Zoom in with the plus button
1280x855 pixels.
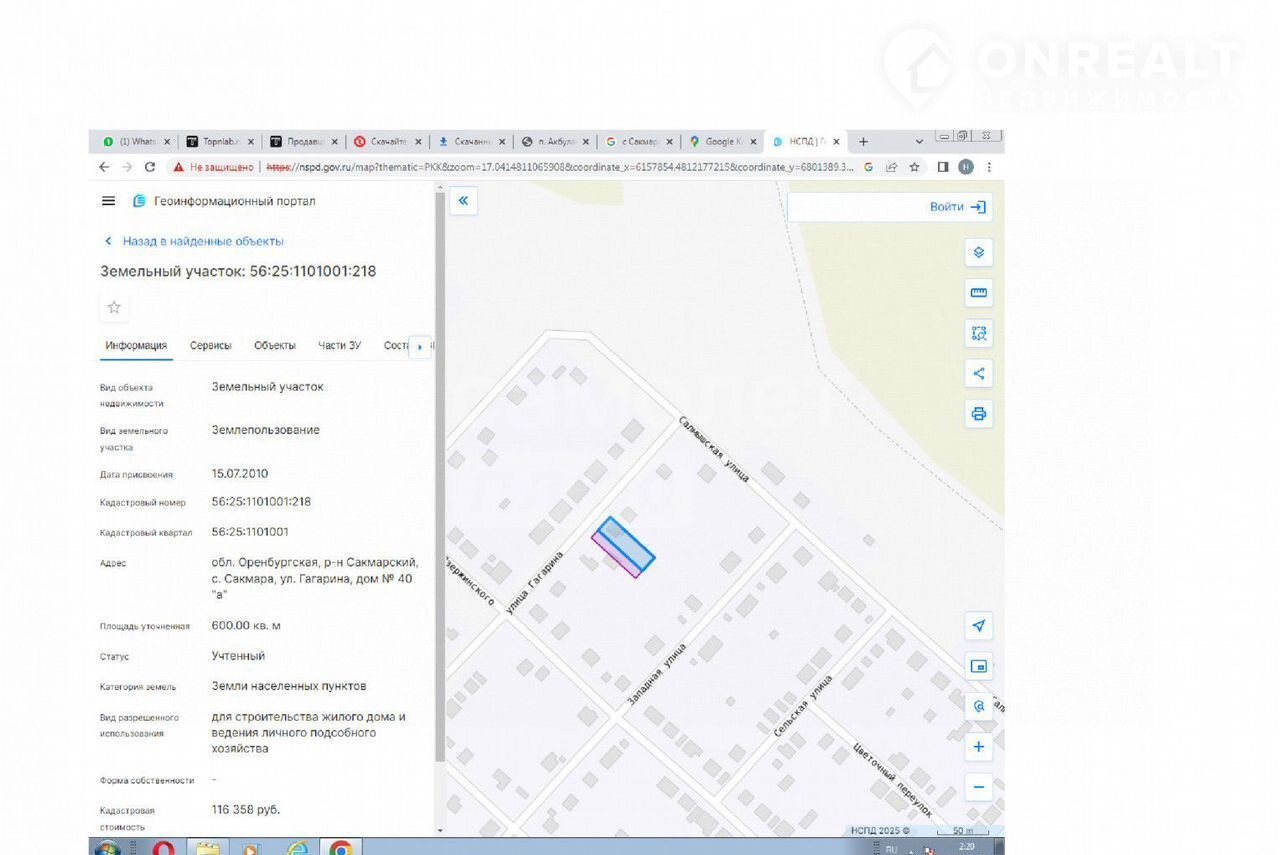tap(978, 747)
